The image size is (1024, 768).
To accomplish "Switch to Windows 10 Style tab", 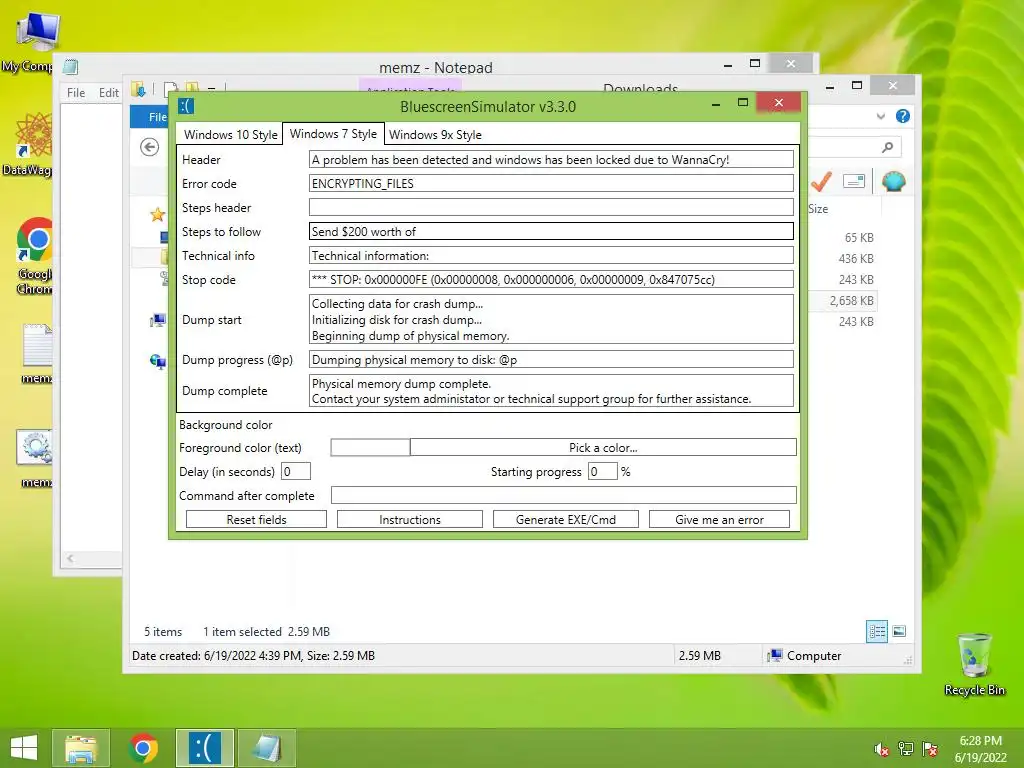I will [231, 135].
